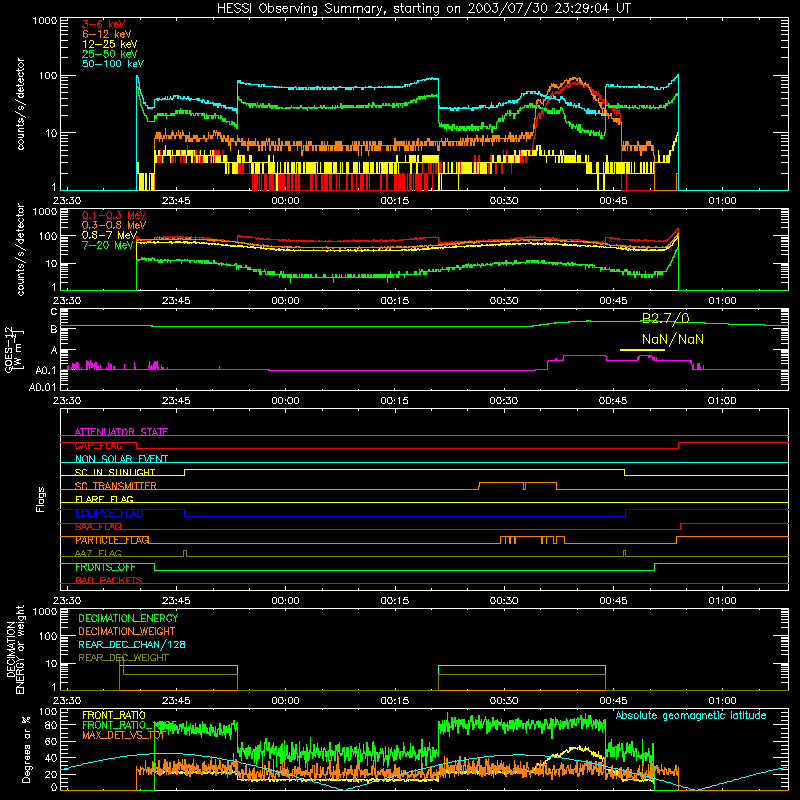Select the SC_TRANSMITTER flag label
800x800 pixels.
(x=116, y=486)
